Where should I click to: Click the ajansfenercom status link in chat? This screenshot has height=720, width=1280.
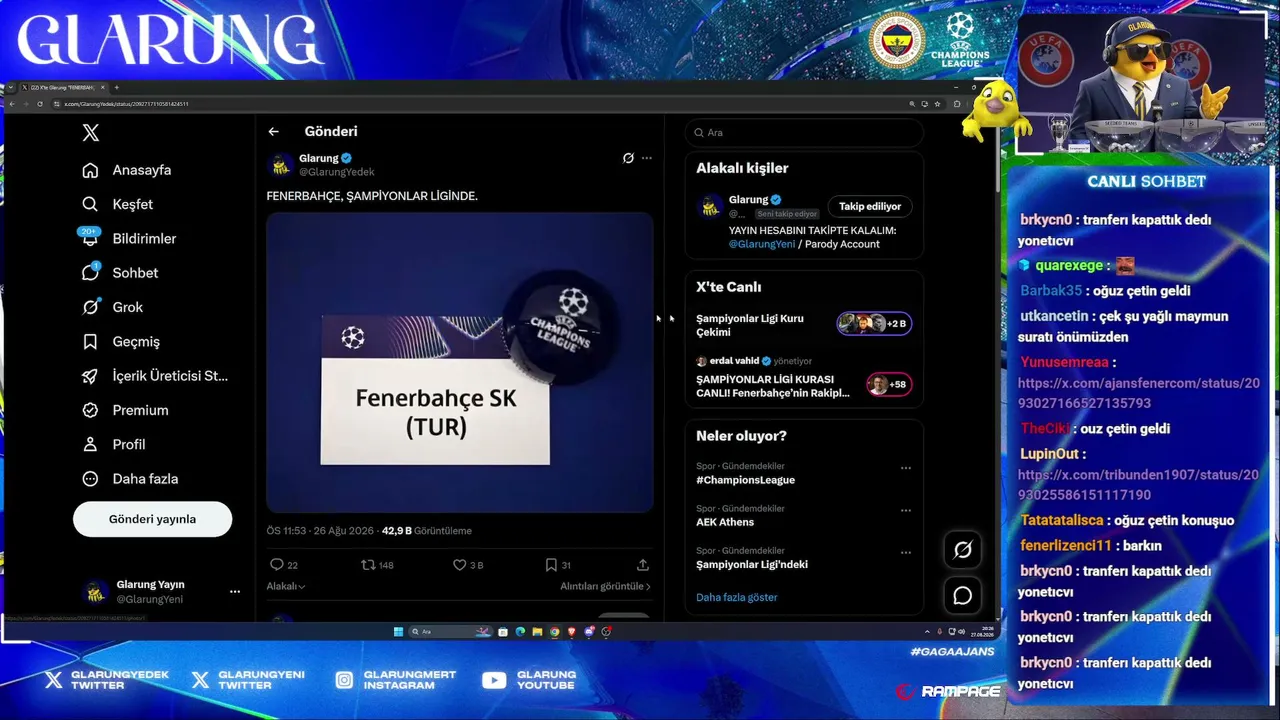tap(1139, 393)
